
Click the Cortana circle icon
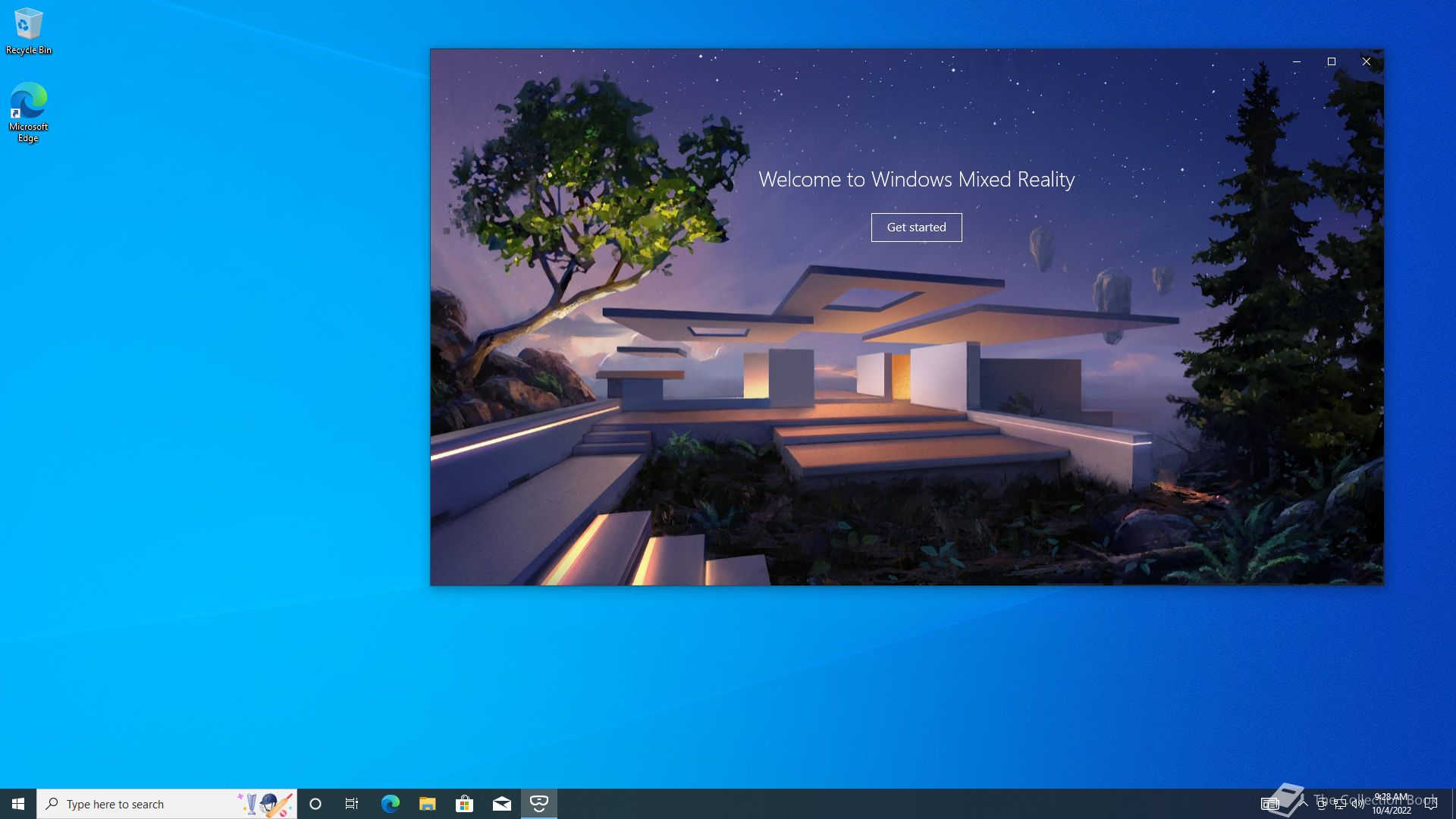315,804
